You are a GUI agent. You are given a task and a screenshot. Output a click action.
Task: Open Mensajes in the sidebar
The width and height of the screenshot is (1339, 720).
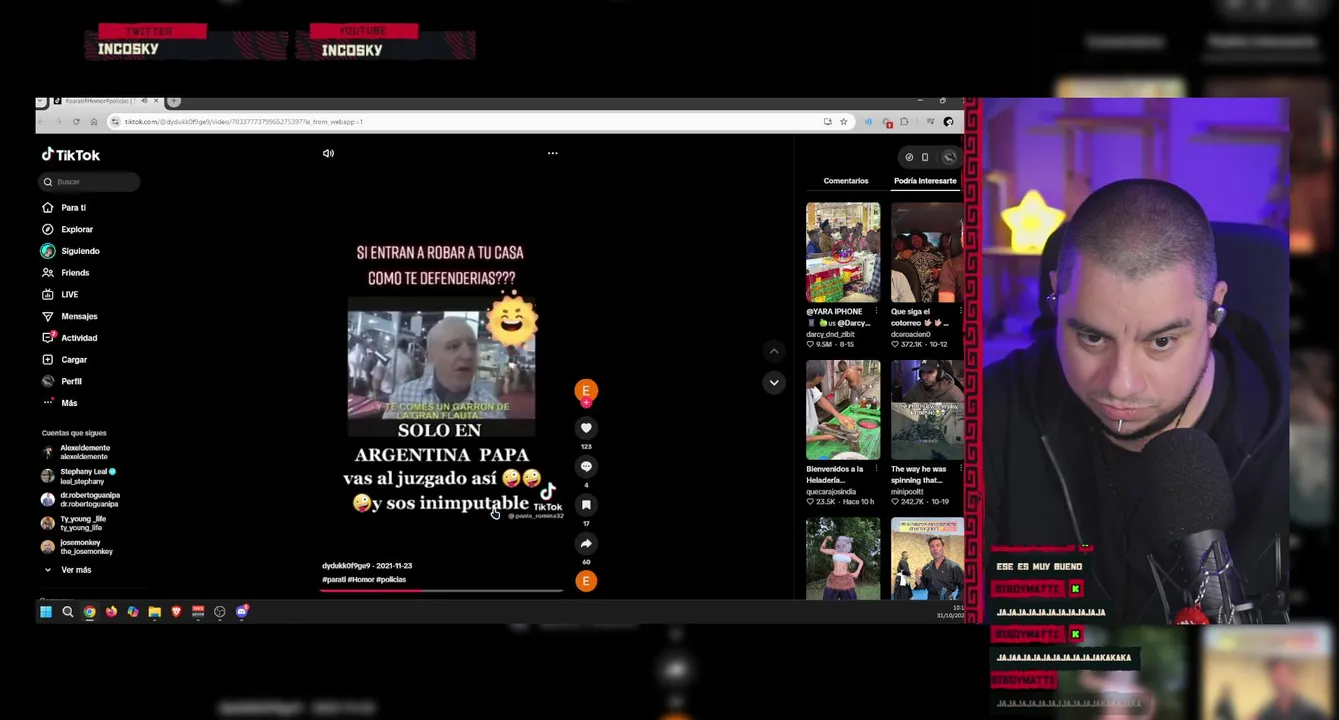coord(69,316)
